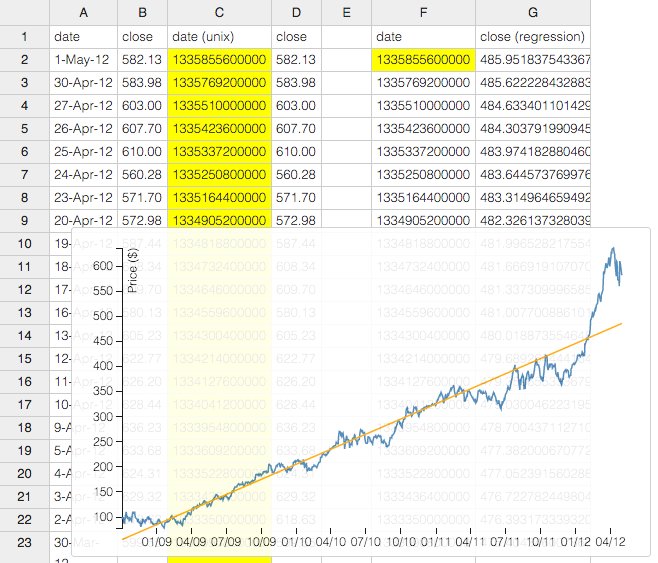Click yellow cell 1335164400000 in column C
This screenshot has height=563, width=658.
click(x=219, y=198)
